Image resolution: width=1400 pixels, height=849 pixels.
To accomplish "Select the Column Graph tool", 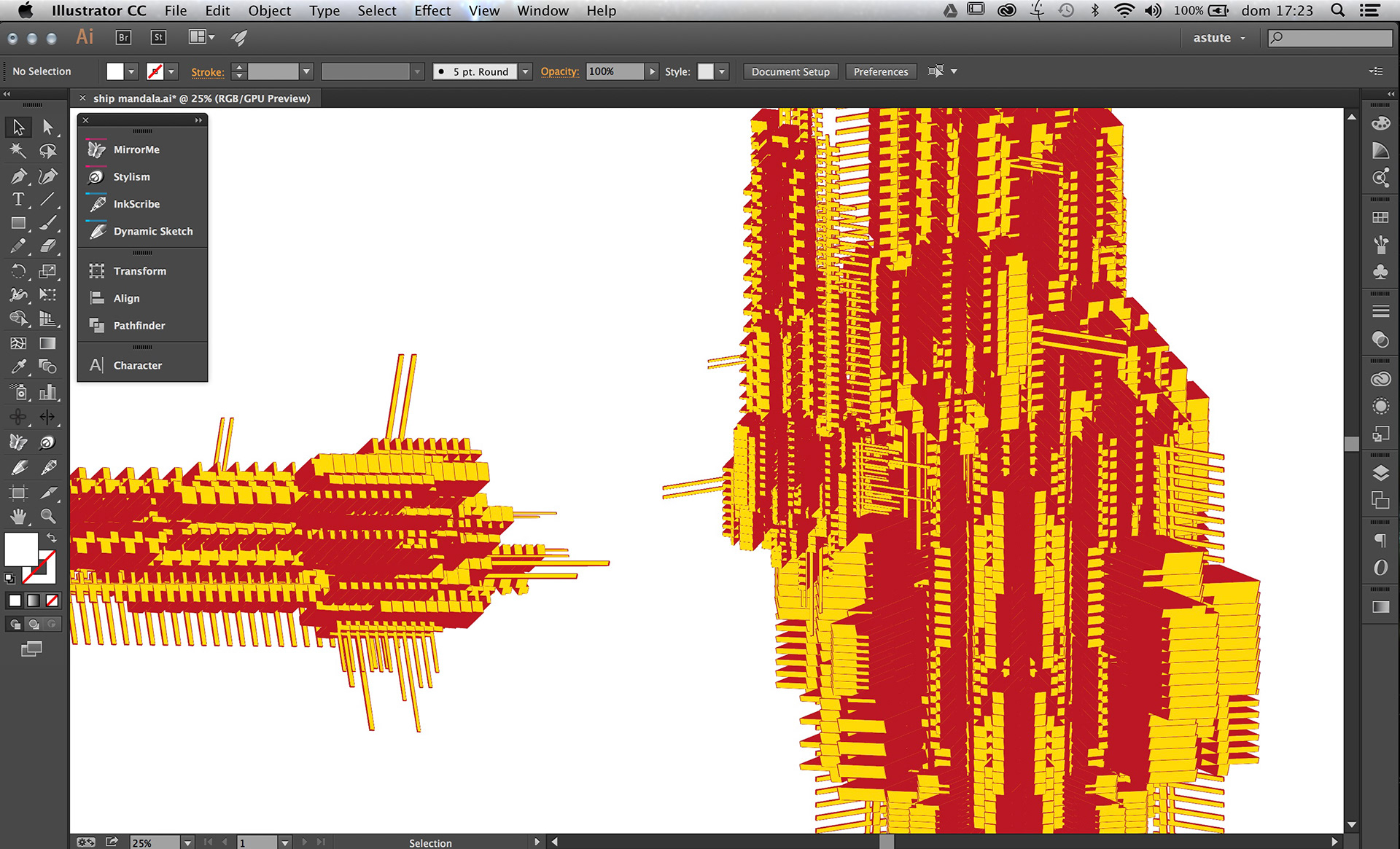I will (x=47, y=392).
